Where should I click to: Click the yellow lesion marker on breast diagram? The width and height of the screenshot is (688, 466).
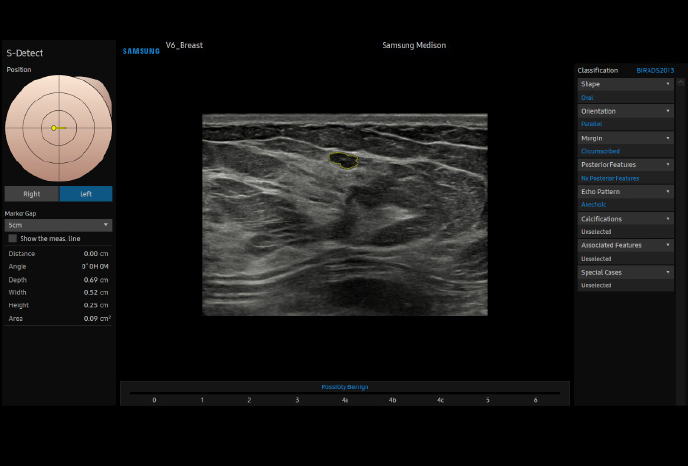(x=54, y=128)
